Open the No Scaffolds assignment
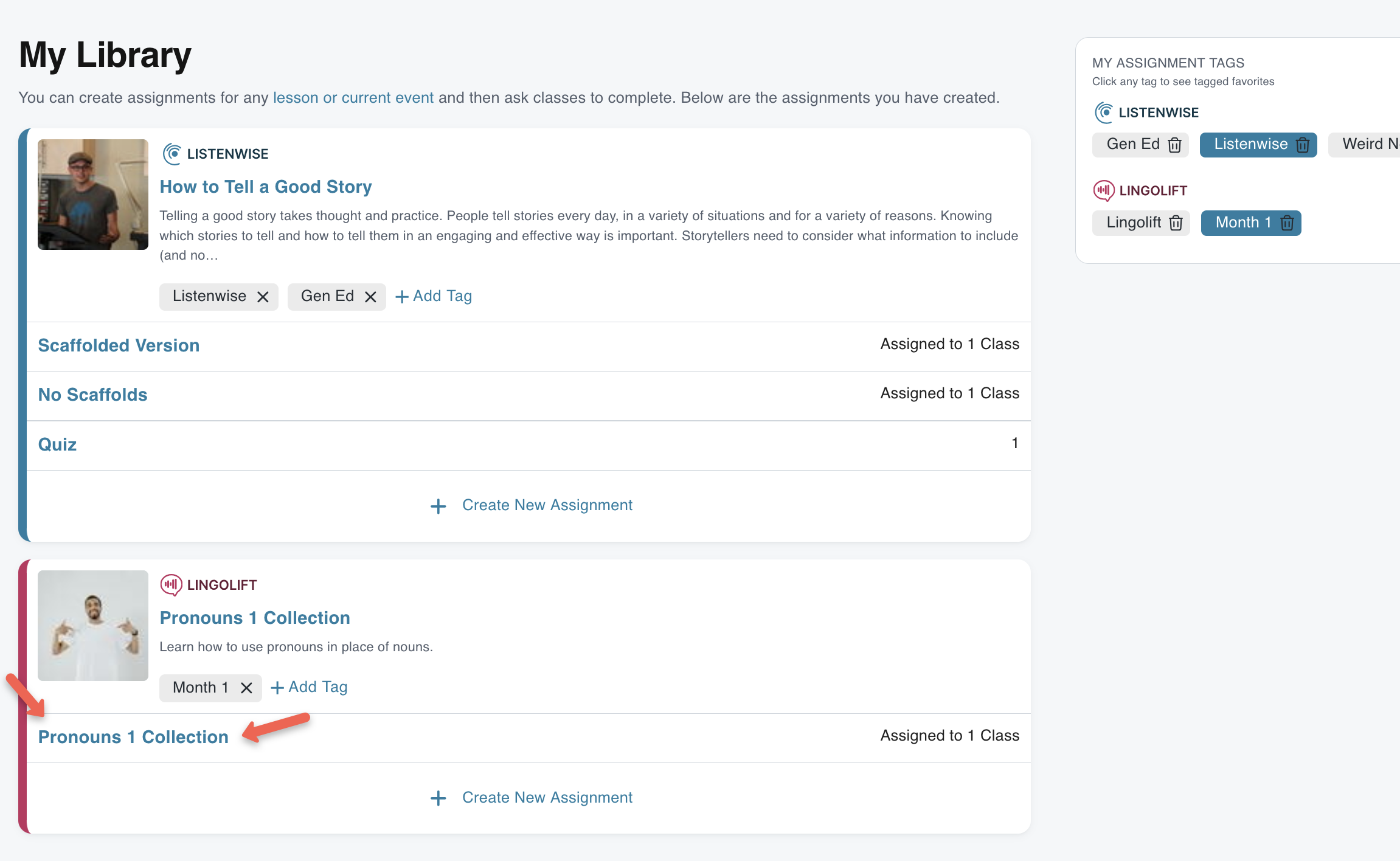The height and width of the screenshot is (861, 1400). pos(92,395)
